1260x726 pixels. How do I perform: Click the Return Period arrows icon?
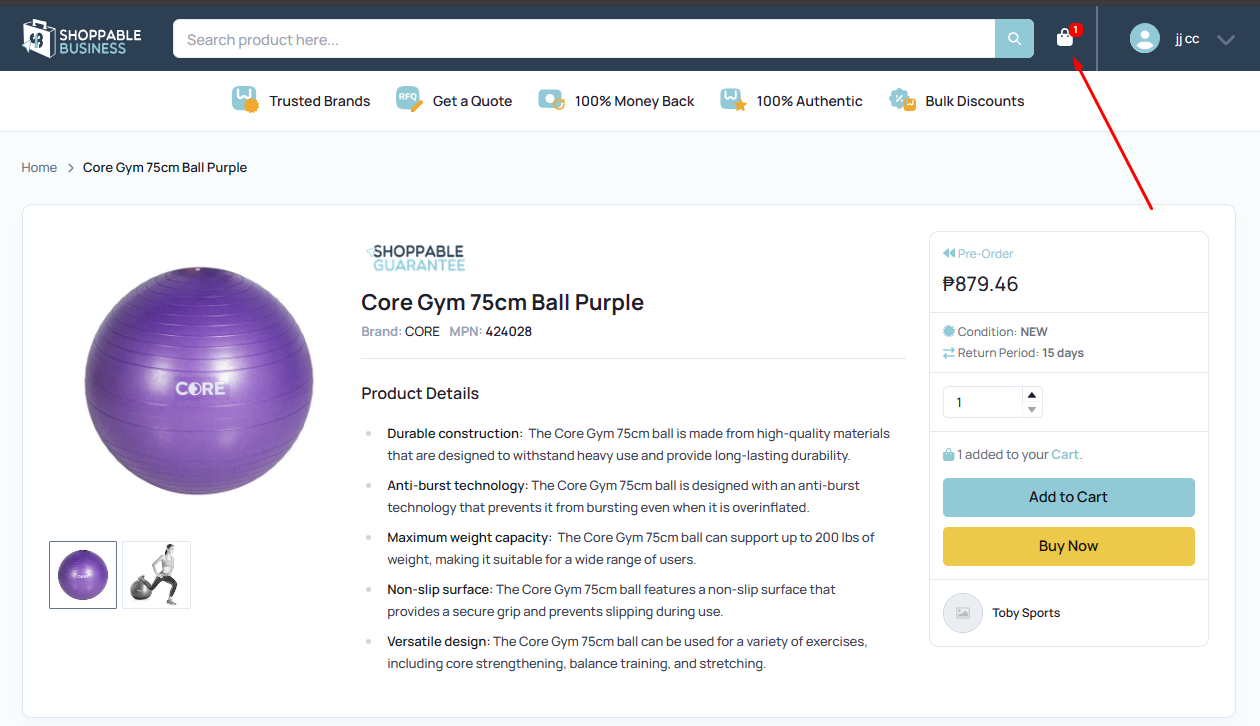pyautogui.click(x=949, y=353)
